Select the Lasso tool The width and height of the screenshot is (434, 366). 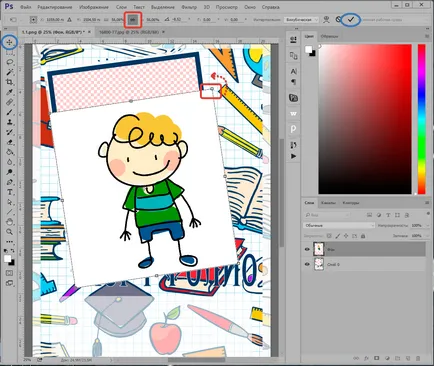pos(9,62)
